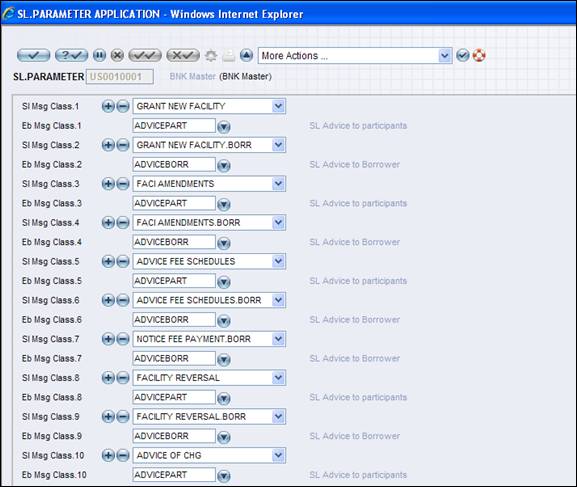The height and width of the screenshot is (487, 577).
Task: Click the double-checkmark authorise icon
Action: click(x=145, y=56)
